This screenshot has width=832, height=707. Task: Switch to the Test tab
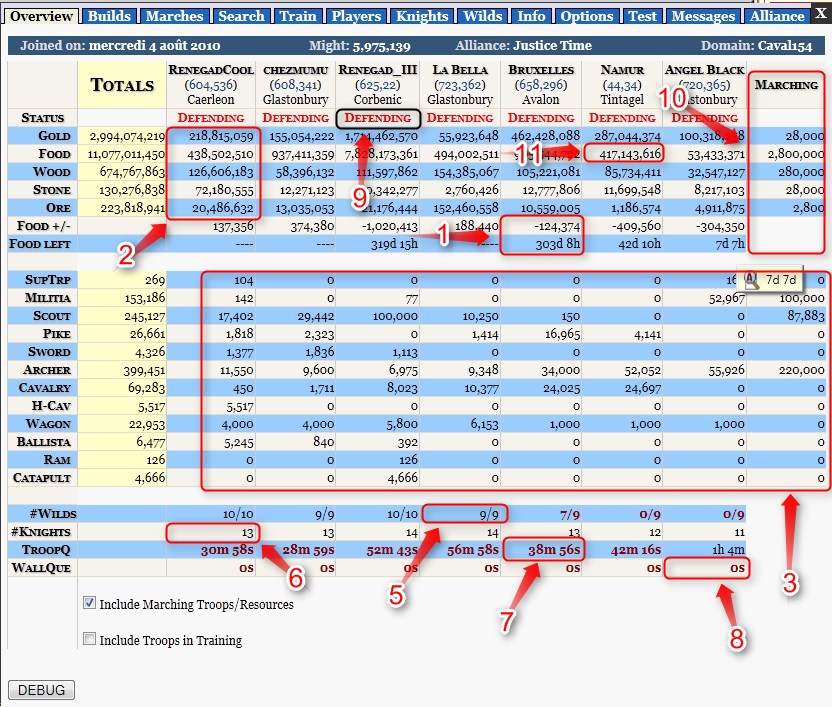[643, 16]
